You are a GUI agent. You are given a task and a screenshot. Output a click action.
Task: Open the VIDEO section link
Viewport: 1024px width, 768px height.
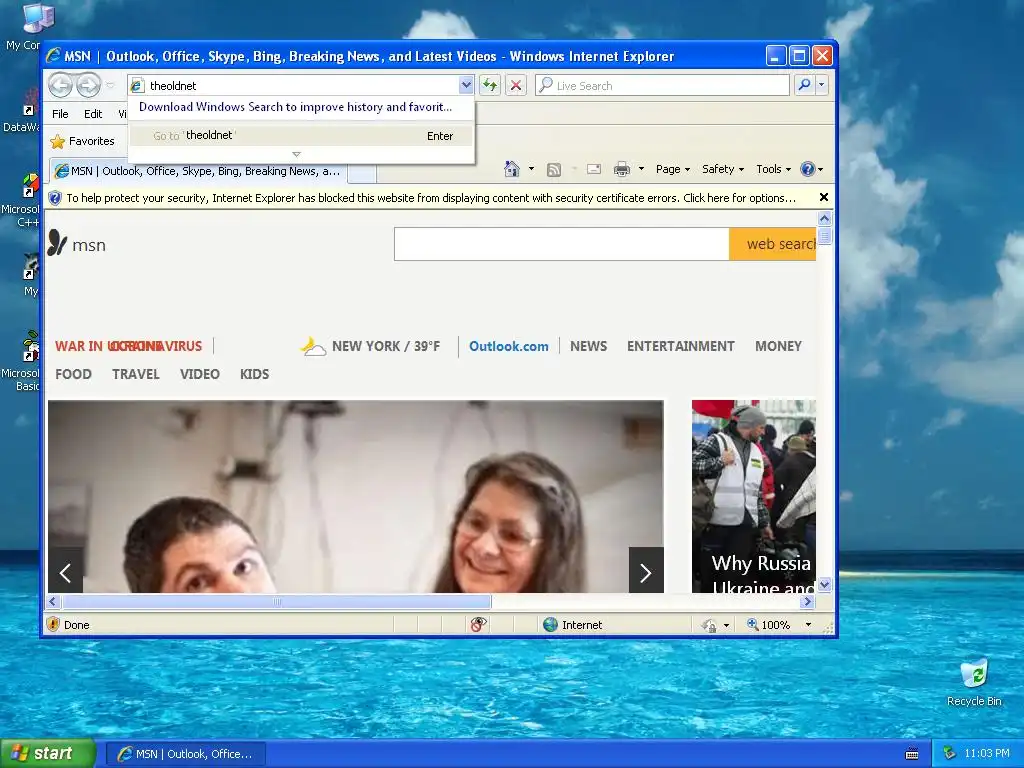200,374
